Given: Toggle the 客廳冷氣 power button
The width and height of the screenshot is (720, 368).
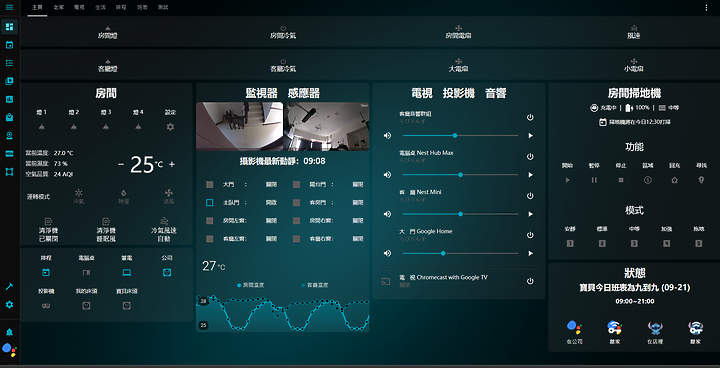Looking at the screenshot, I should 283,65.
